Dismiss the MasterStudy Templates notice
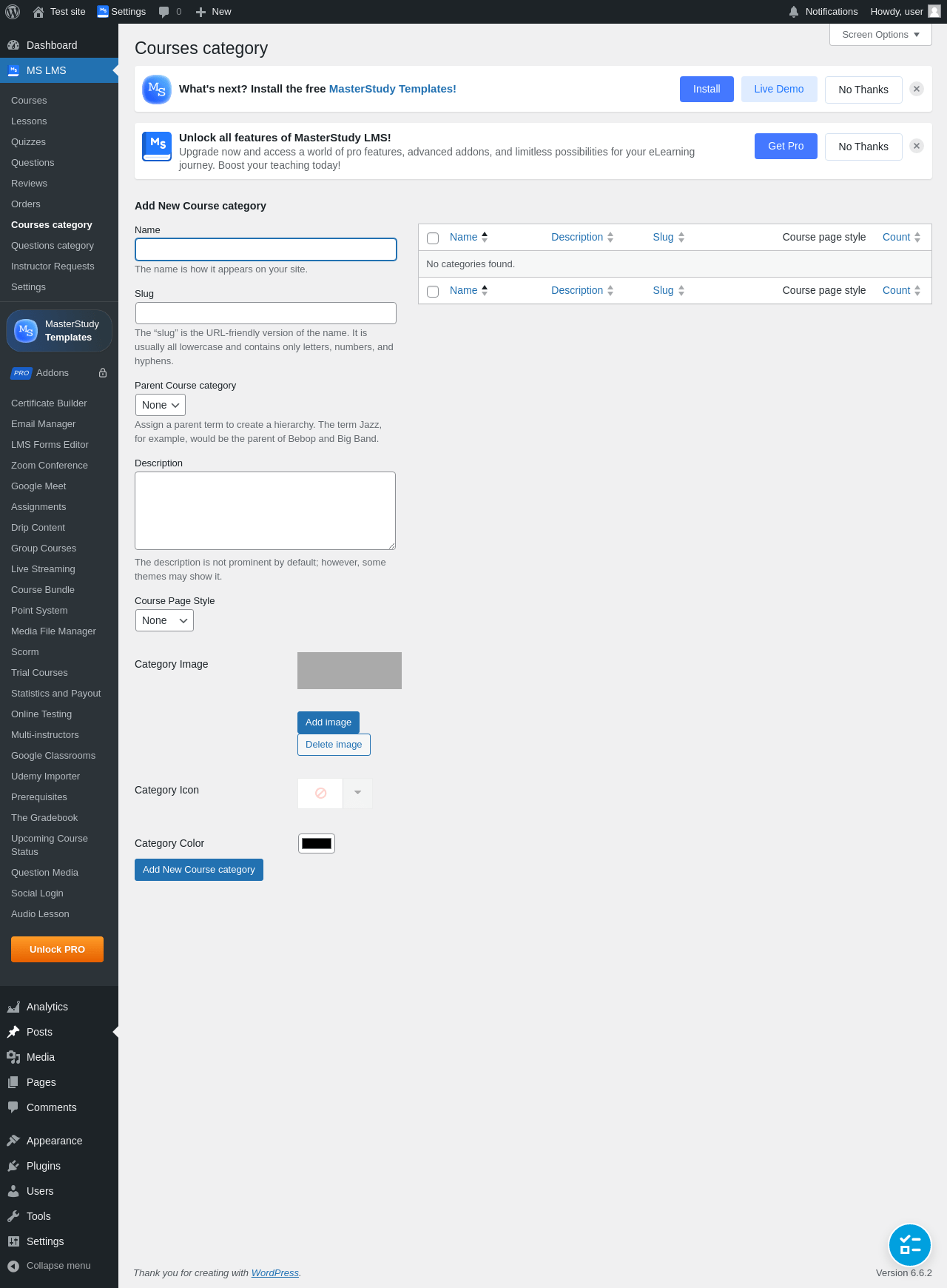The image size is (947, 1288). tap(917, 89)
